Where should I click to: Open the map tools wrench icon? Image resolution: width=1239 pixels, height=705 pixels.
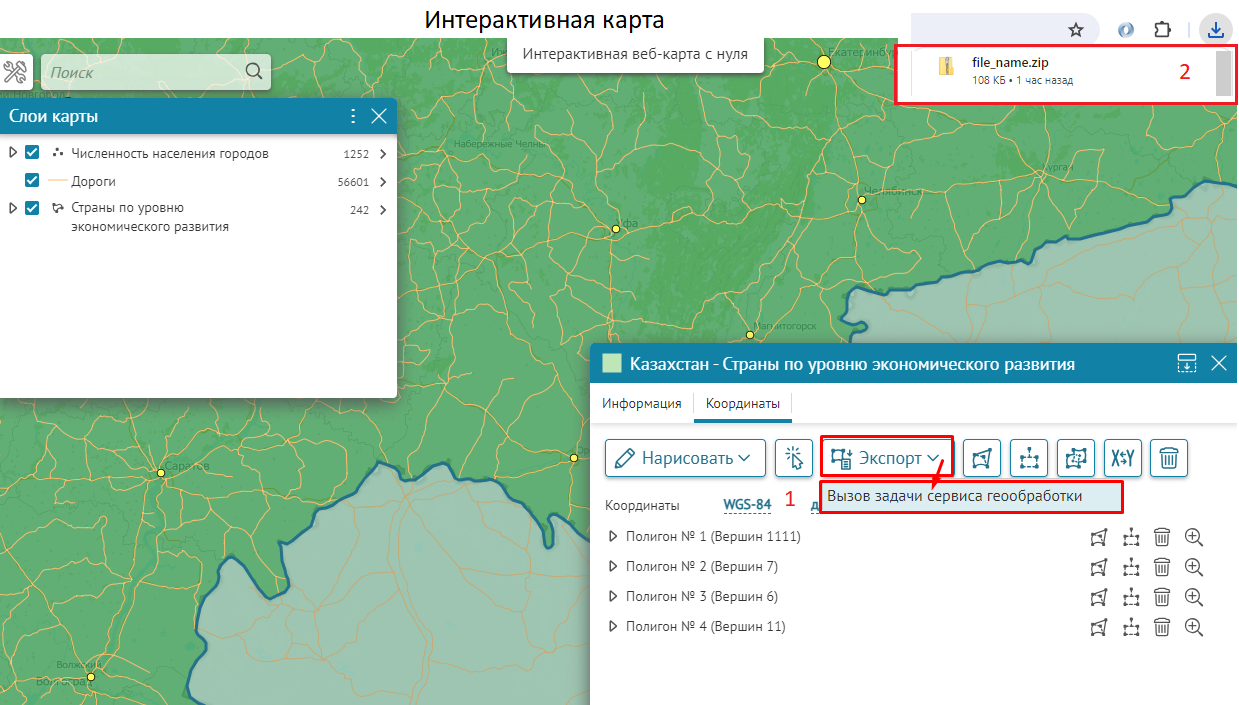tap(16, 72)
